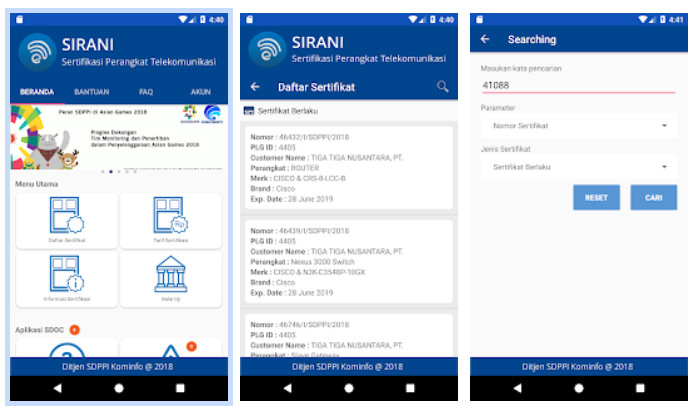Open the Tarif Sertifikasi menu icon
The height and width of the screenshot is (408, 700).
click(170, 219)
